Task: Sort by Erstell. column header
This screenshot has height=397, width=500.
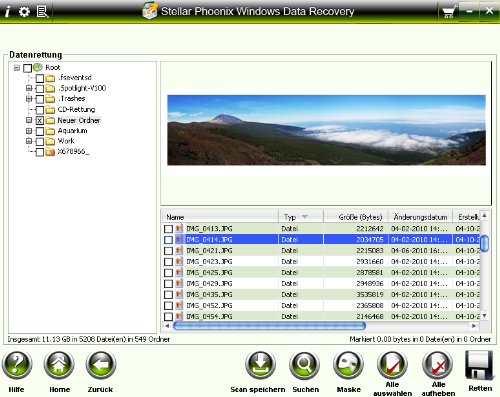Action: 466,217
